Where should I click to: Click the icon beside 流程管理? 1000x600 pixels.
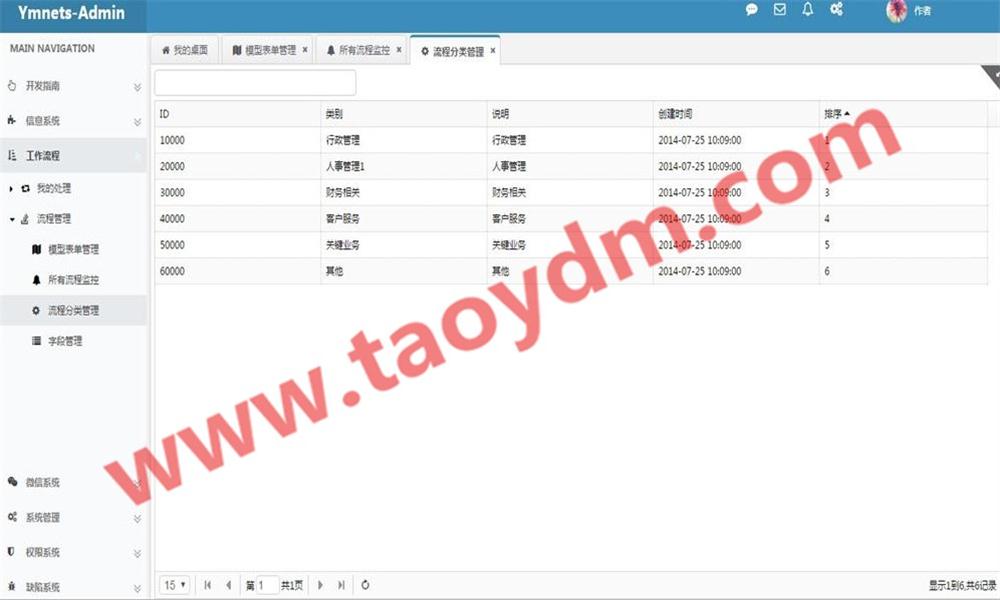pos(25,219)
